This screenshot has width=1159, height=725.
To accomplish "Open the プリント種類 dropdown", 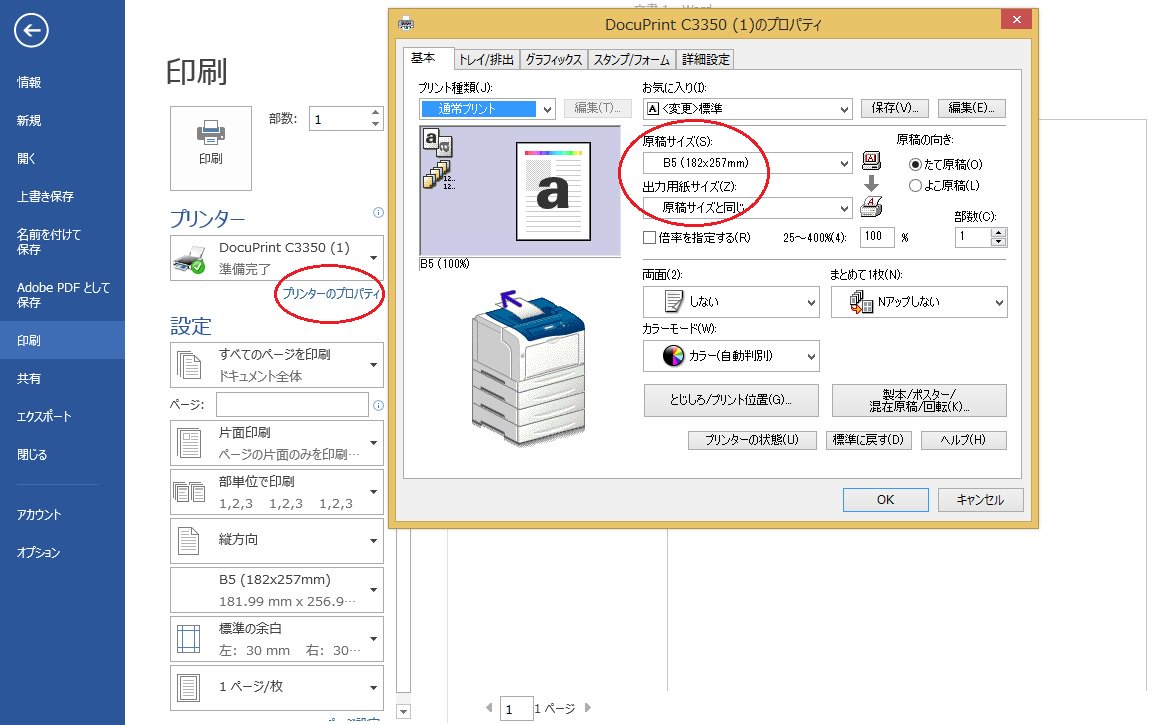I will [x=487, y=109].
